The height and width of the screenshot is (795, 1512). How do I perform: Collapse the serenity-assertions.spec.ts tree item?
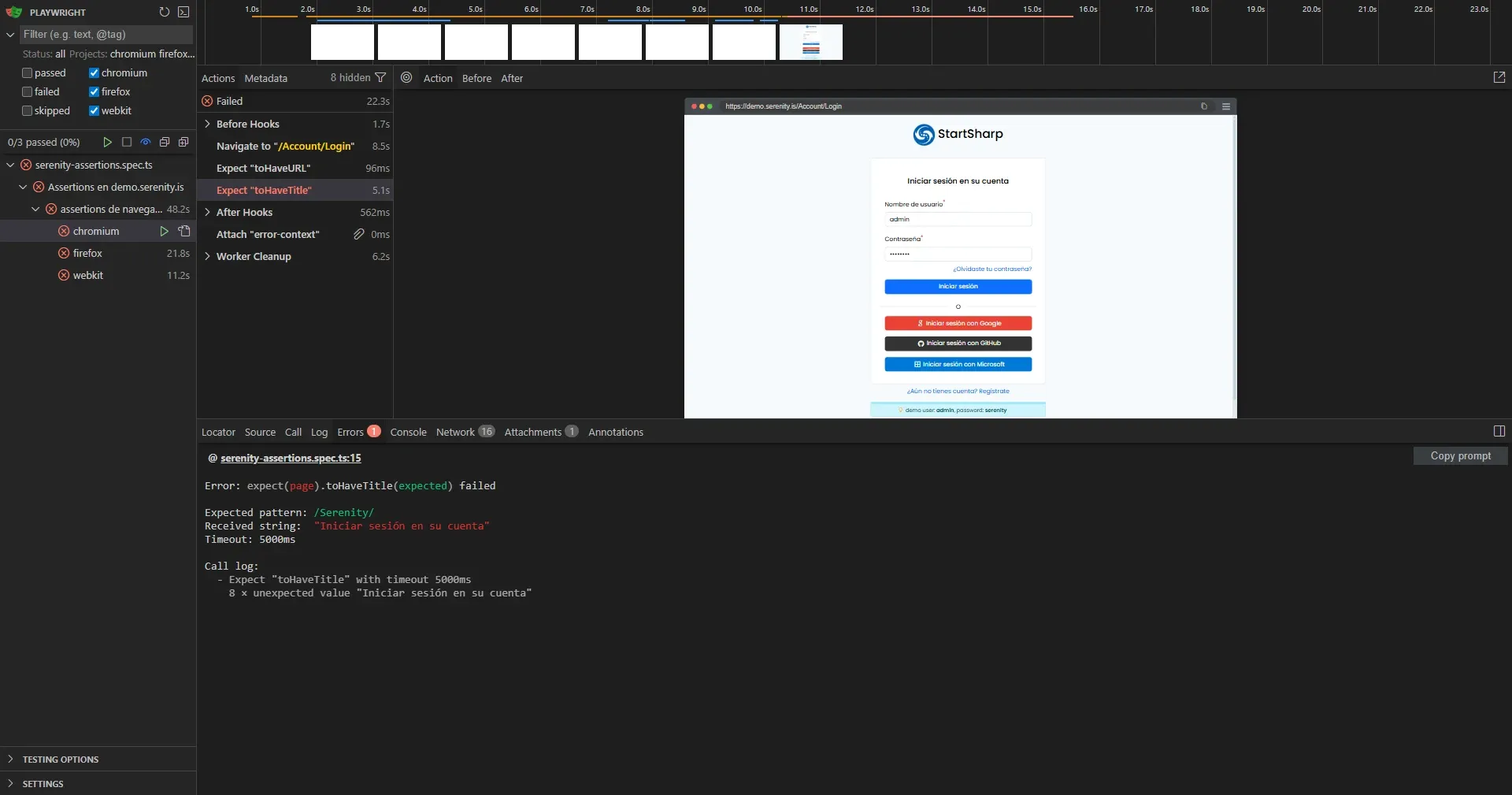(x=11, y=165)
